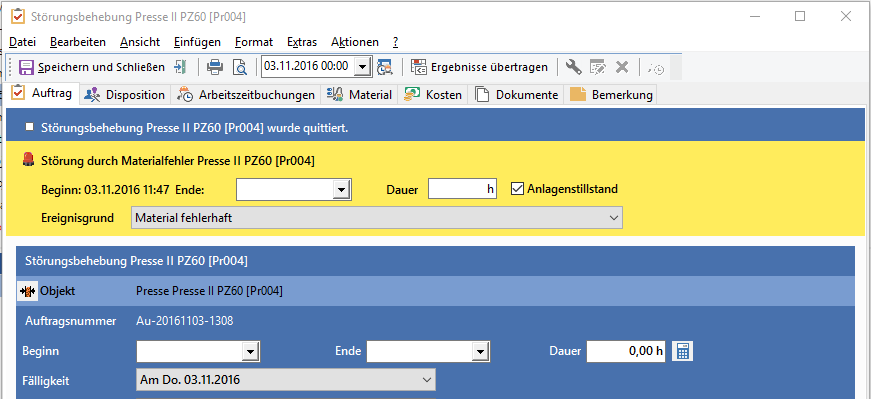Click order number Au-20161103-1308
The image size is (871, 399).
(x=184, y=321)
